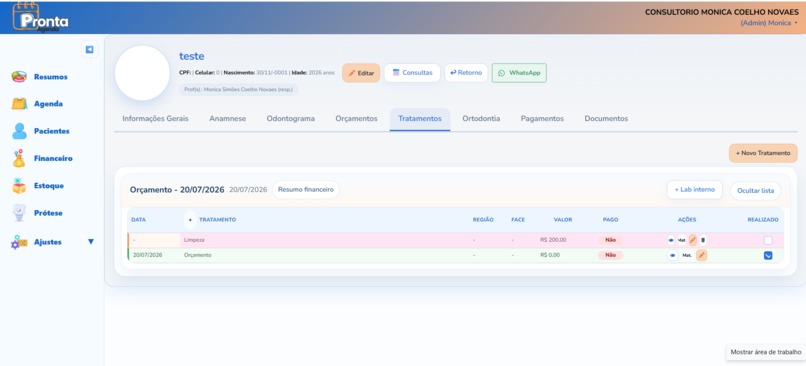The image size is (806, 366).
Task: Collapse the sidebar with the arrow icon
Action: tap(89, 49)
